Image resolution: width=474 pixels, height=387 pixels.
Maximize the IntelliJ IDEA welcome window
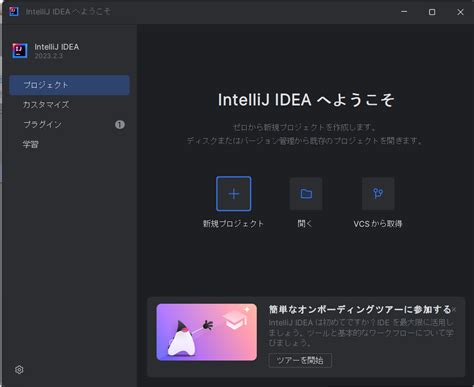click(x=432, y=12)
